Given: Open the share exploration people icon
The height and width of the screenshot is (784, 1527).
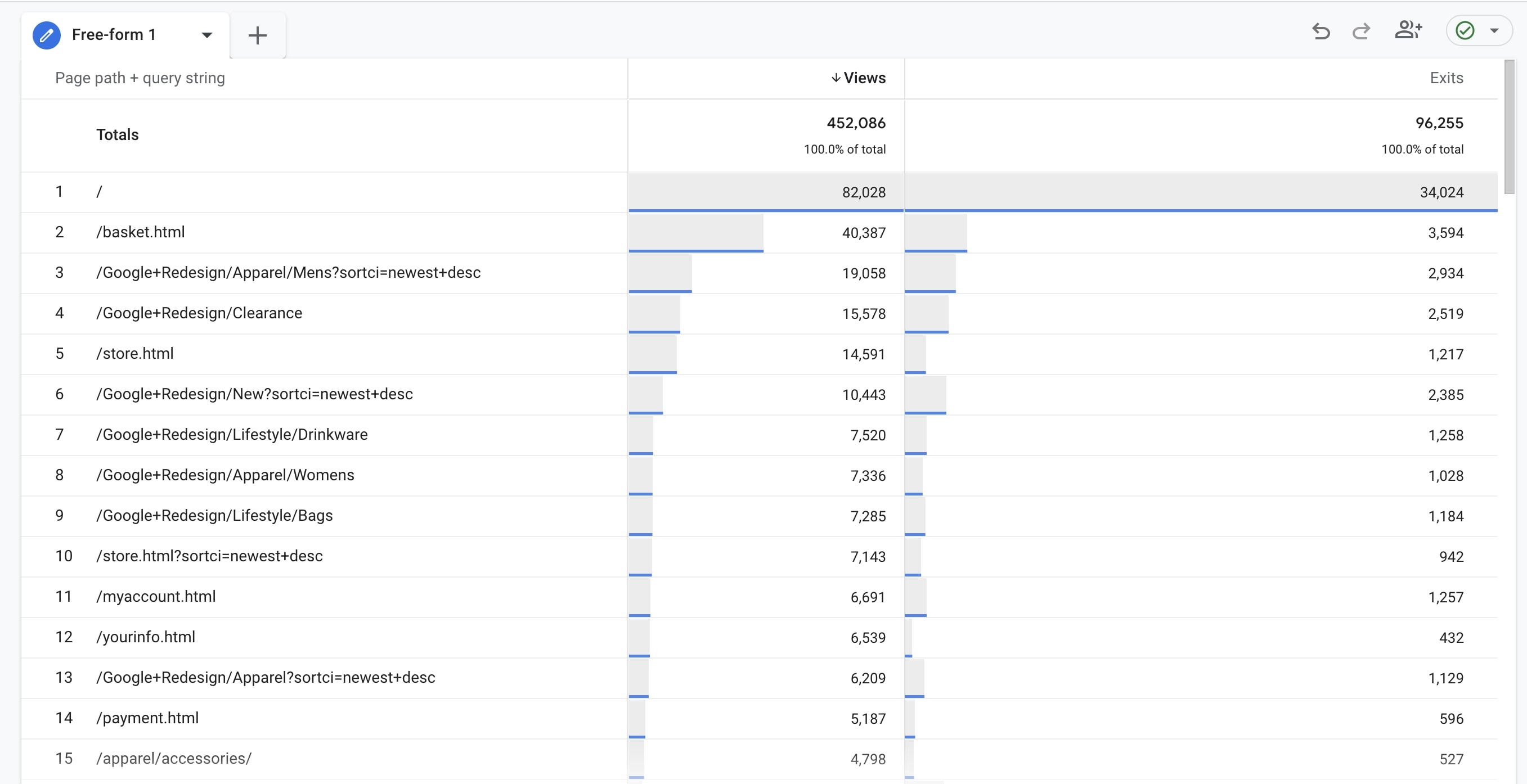Looking at the screenshot, I should click(x=1408, y=30).
